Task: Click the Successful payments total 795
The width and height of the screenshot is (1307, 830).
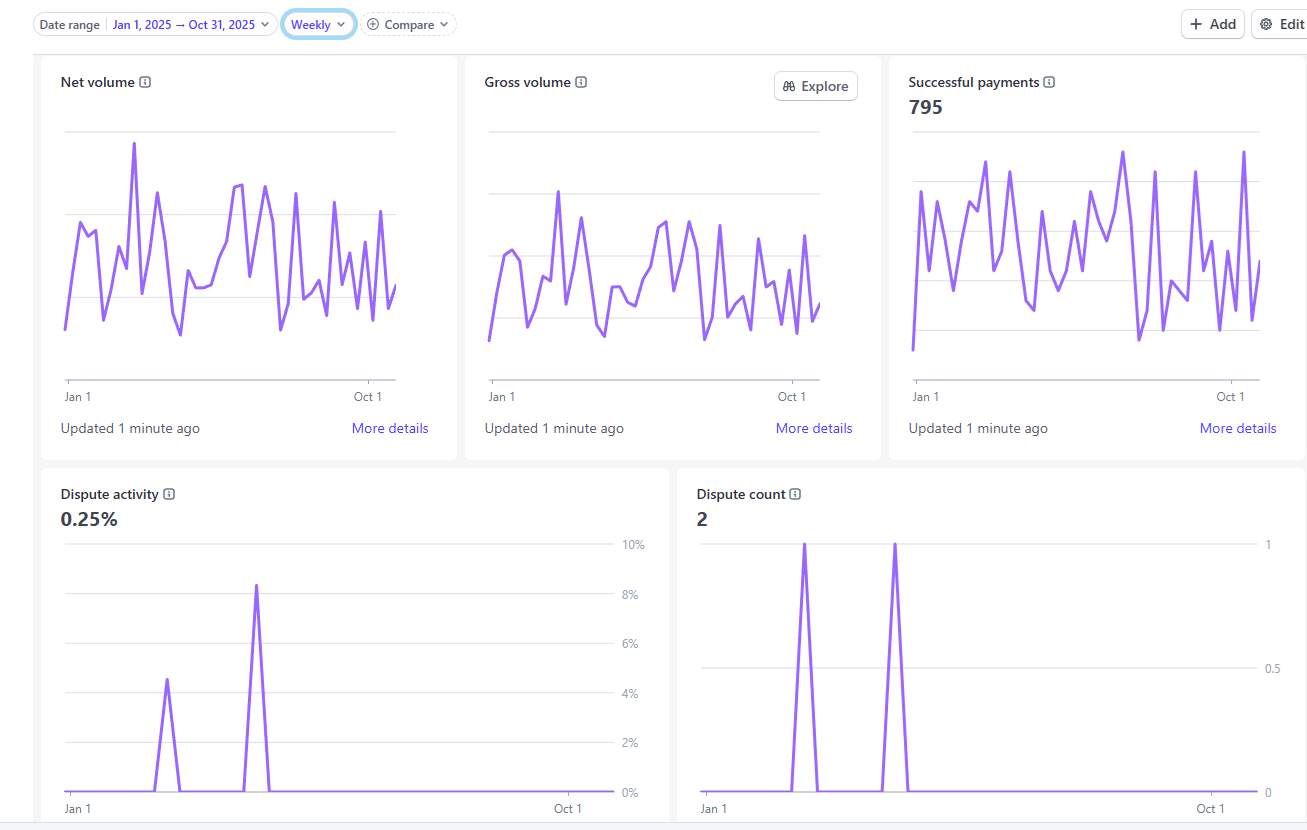Action: (x=925, y=107)
